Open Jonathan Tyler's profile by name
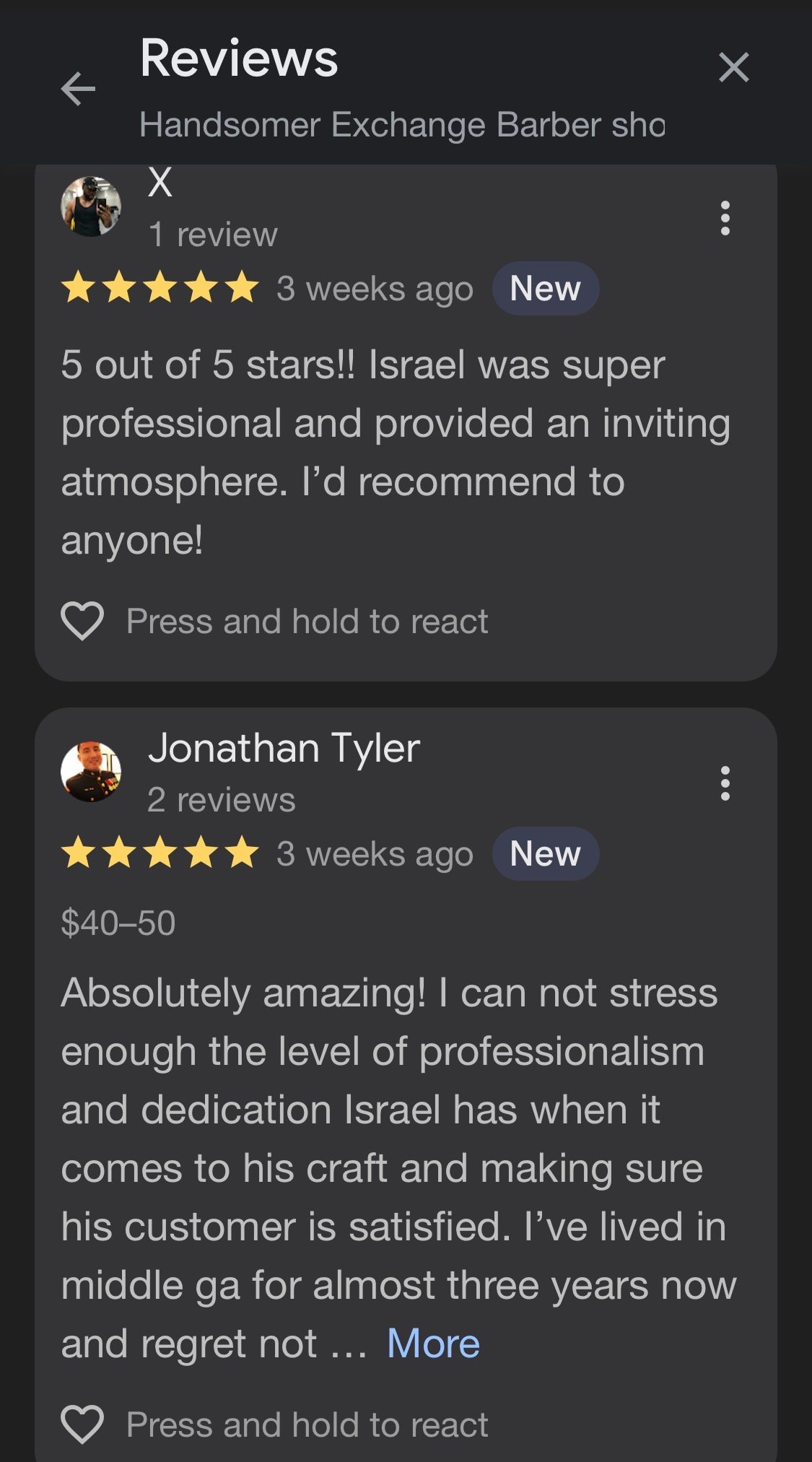 (x=284, y=748)
